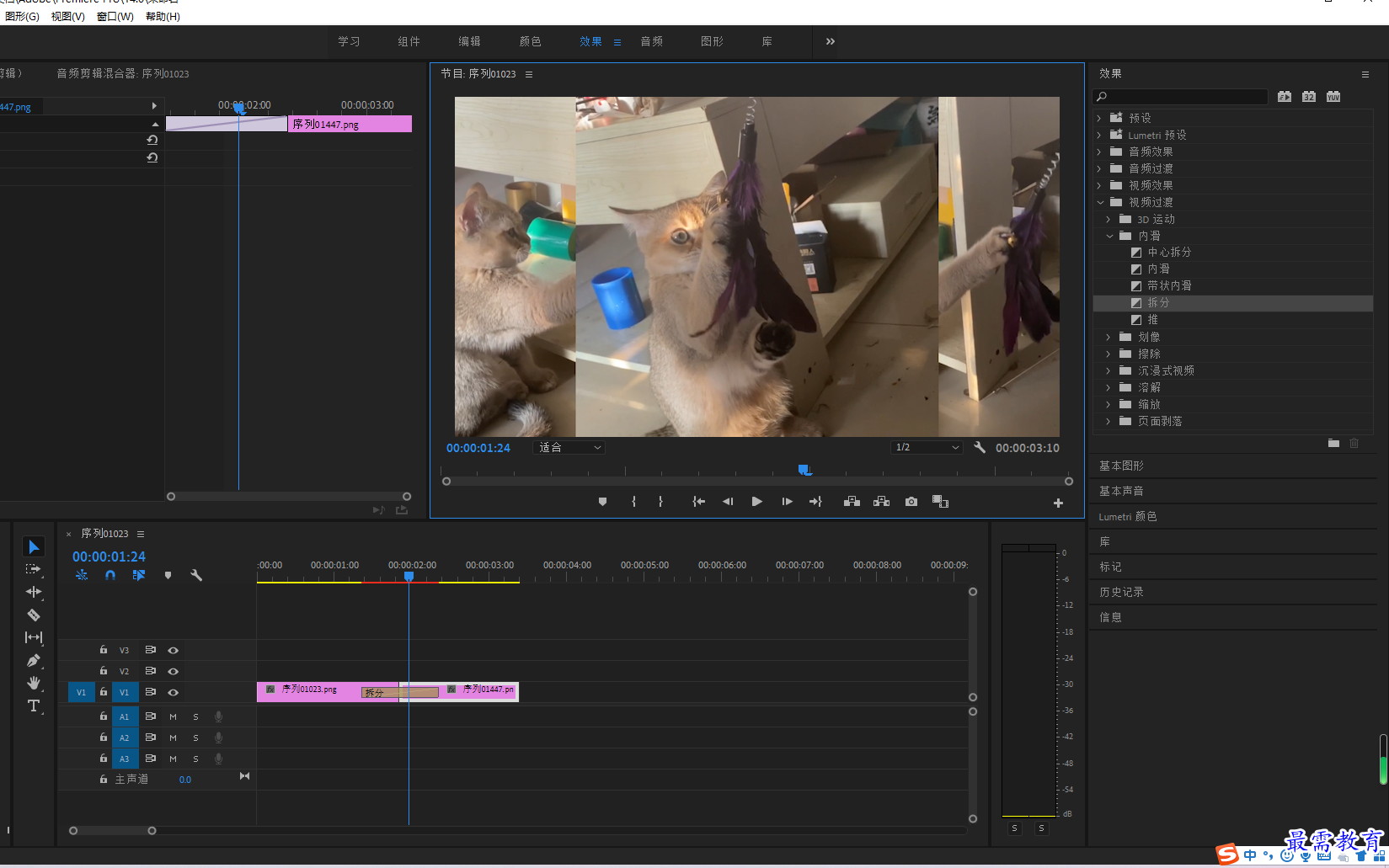Screen dimensions: 1389x868
Task: Toggle V3 track output eye
Action: point(173,650)
